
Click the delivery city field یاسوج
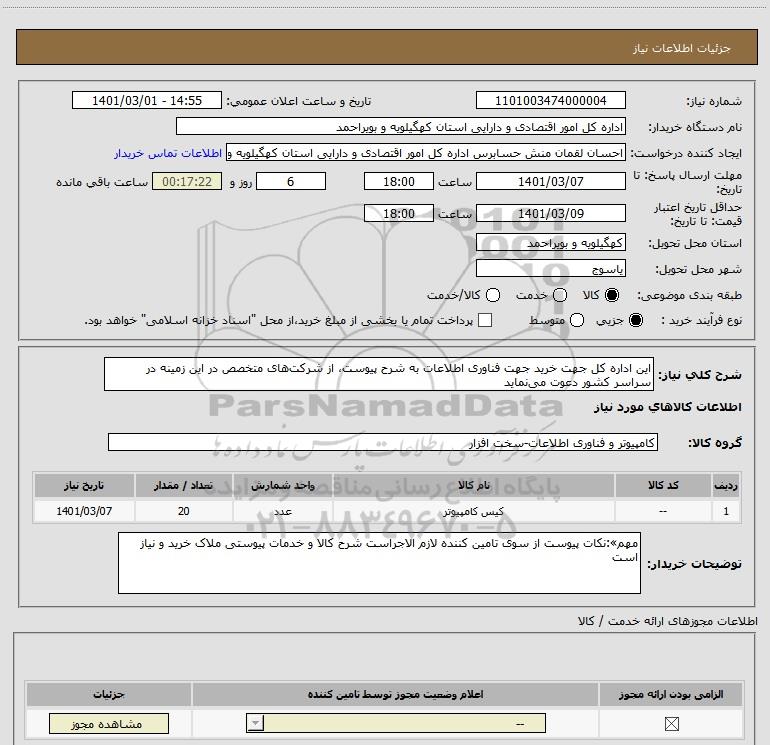coord(550,269)
